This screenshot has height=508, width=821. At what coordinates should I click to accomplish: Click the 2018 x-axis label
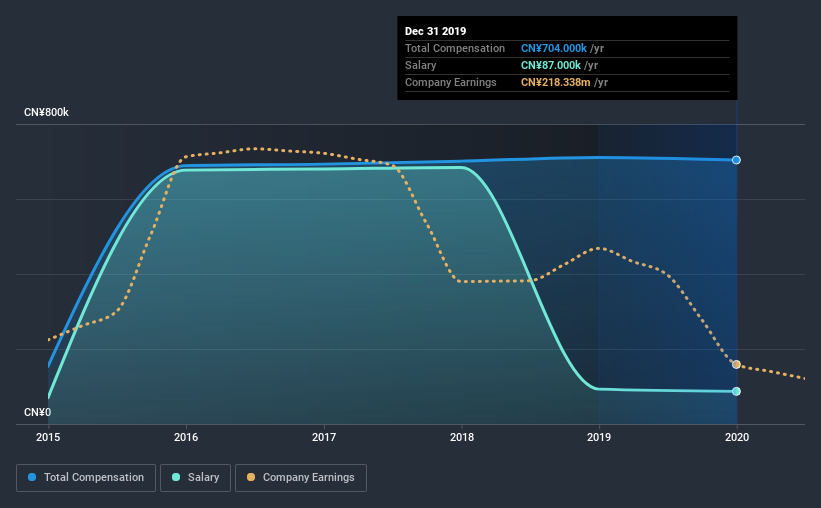(x=462, y=437)
